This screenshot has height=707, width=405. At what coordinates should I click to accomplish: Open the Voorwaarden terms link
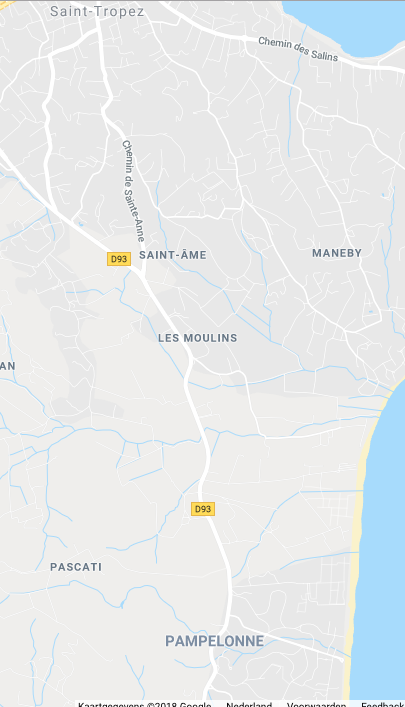[x=316, y=704]
